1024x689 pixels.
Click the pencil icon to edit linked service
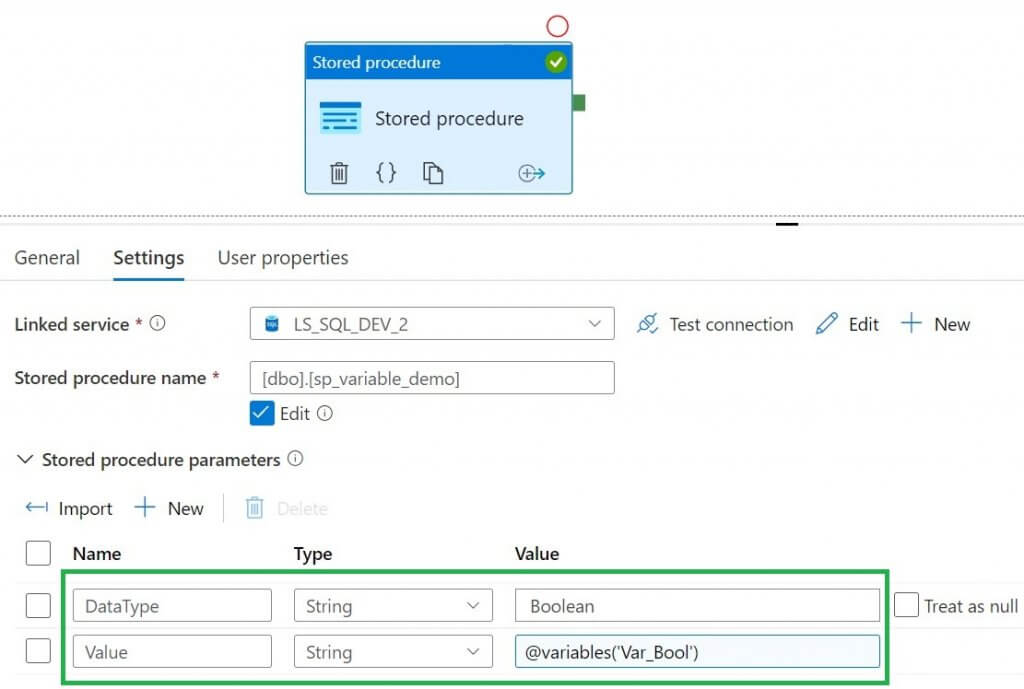(826, 324)
